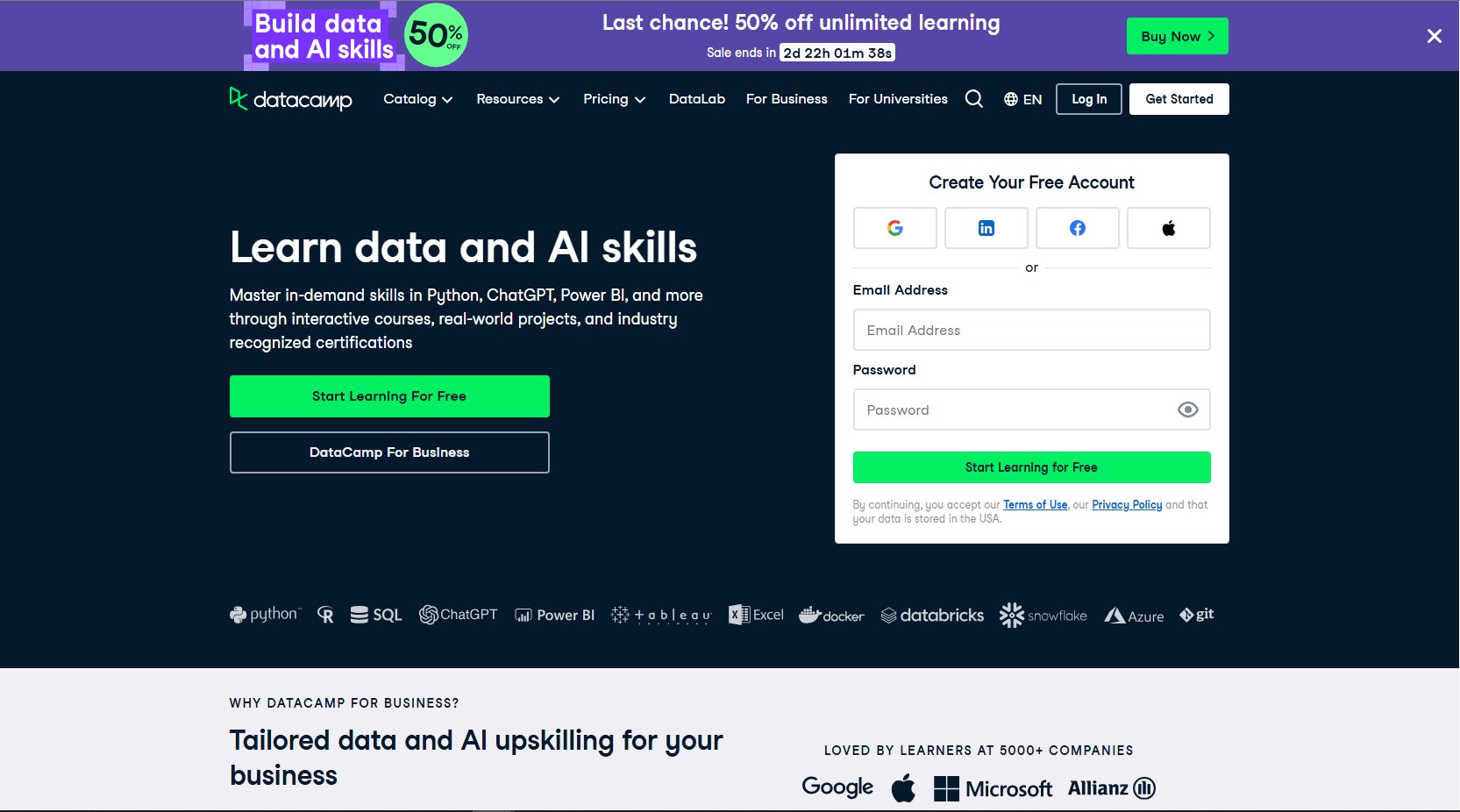Go to For Universities page
This screenshot has width=1460, height=812.
(x=897, y=99)
